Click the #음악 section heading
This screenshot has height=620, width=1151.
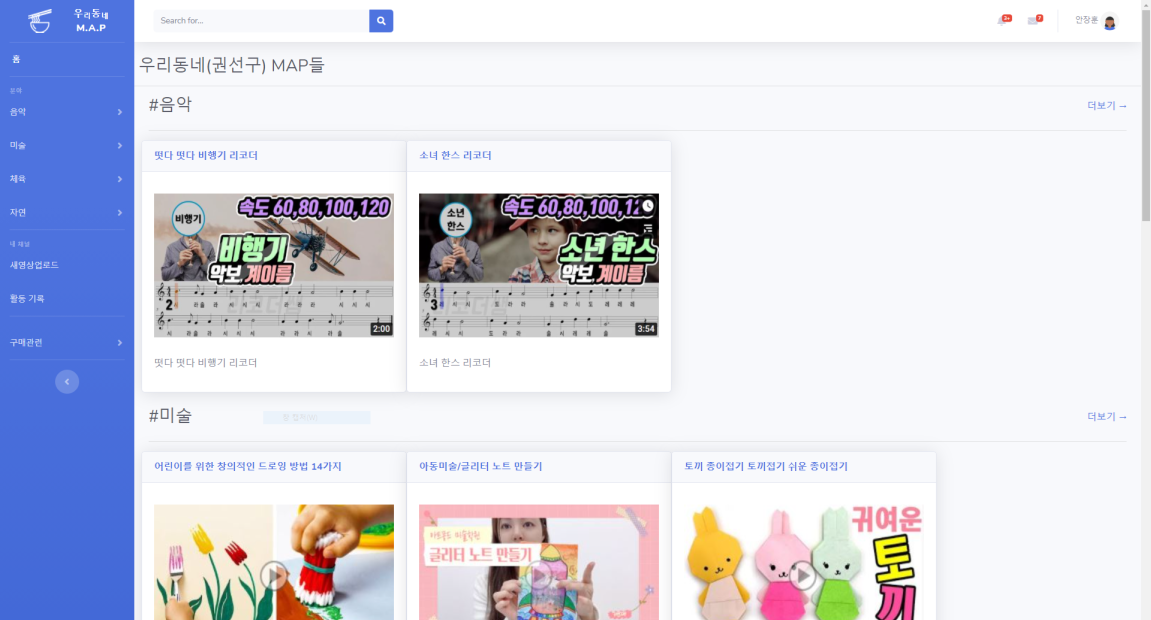[170, 104]
